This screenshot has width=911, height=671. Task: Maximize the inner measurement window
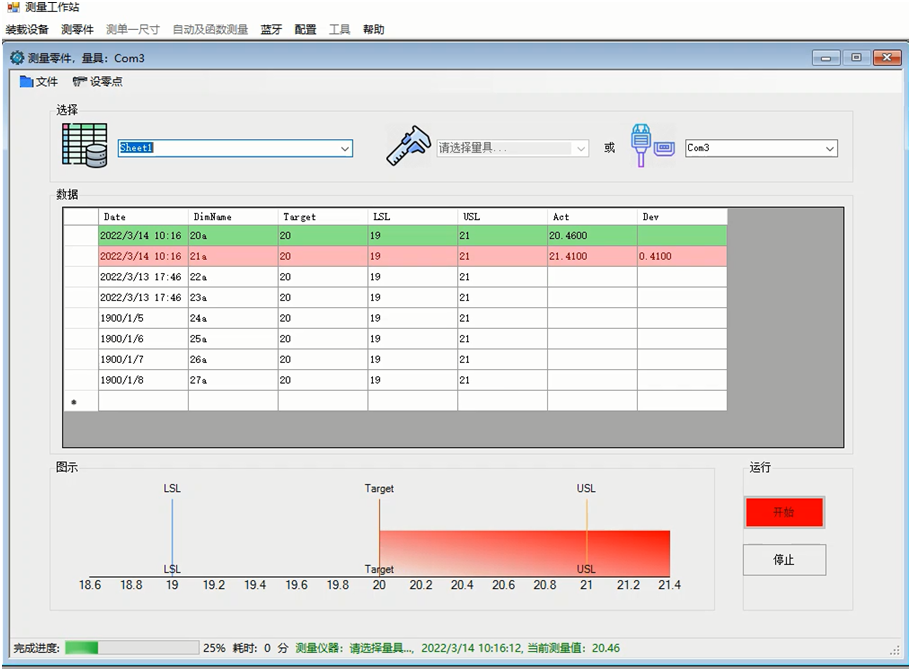pyautogui.click(x=856, y=58)
